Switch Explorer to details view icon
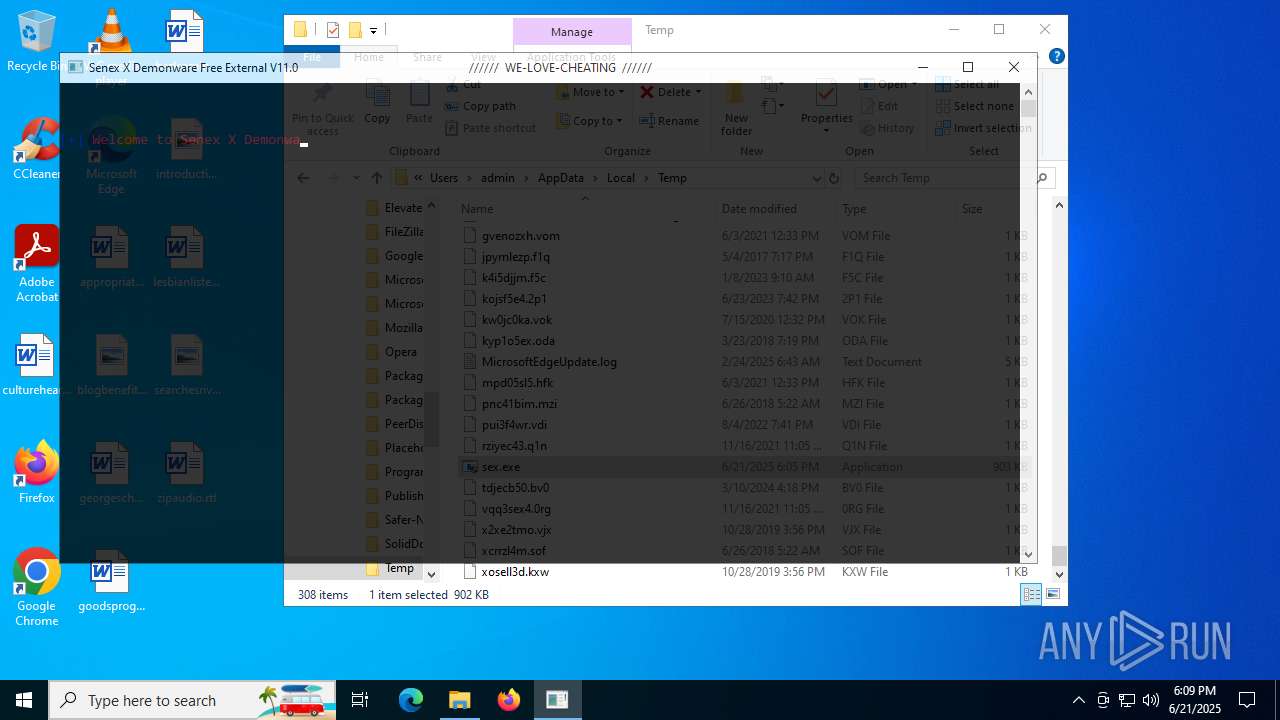1280x720 pixels. click(x=1032, y=594)
